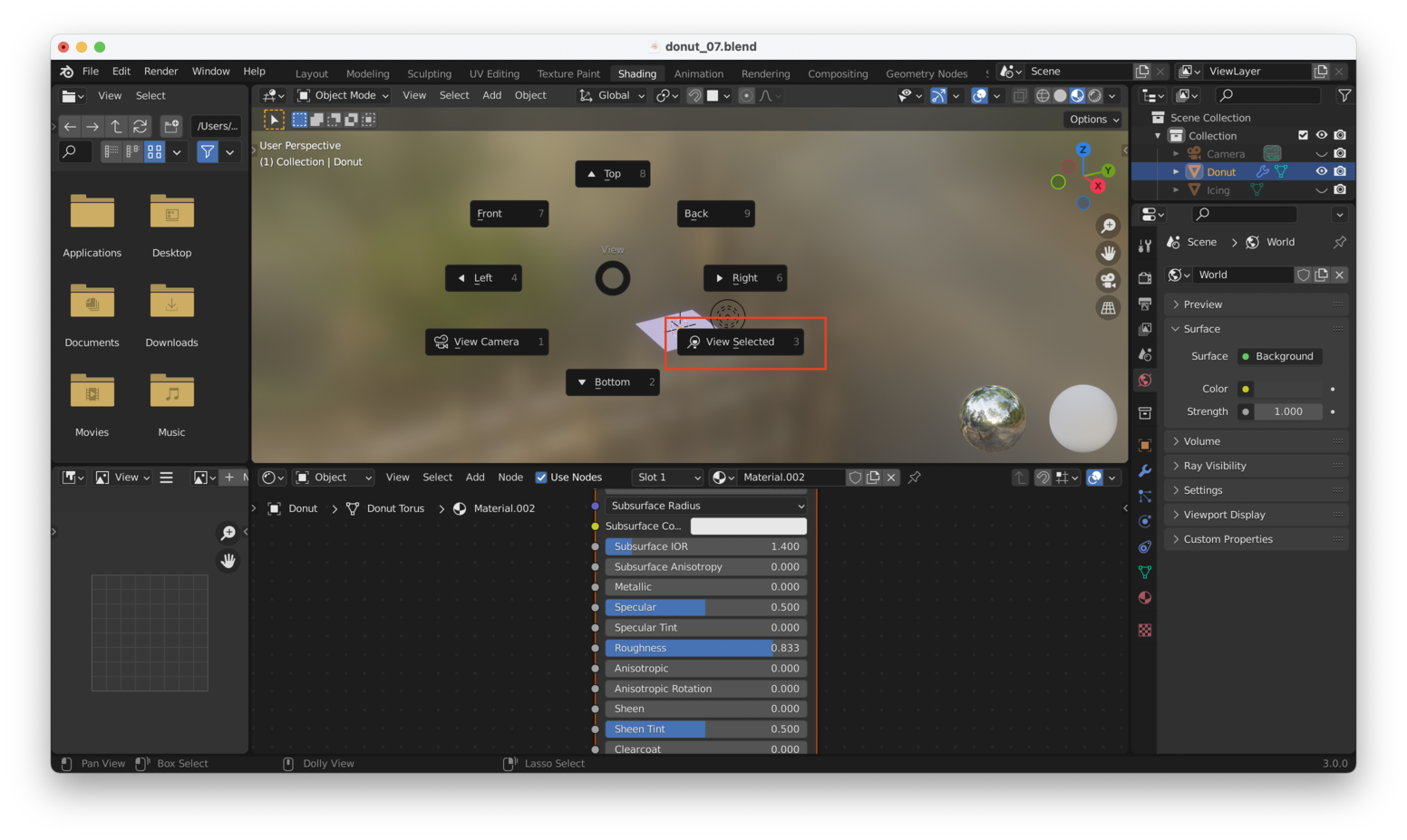Click View Camera in the pie menu
Viewport: 1407px width, 840px height.
click(487, 342)
